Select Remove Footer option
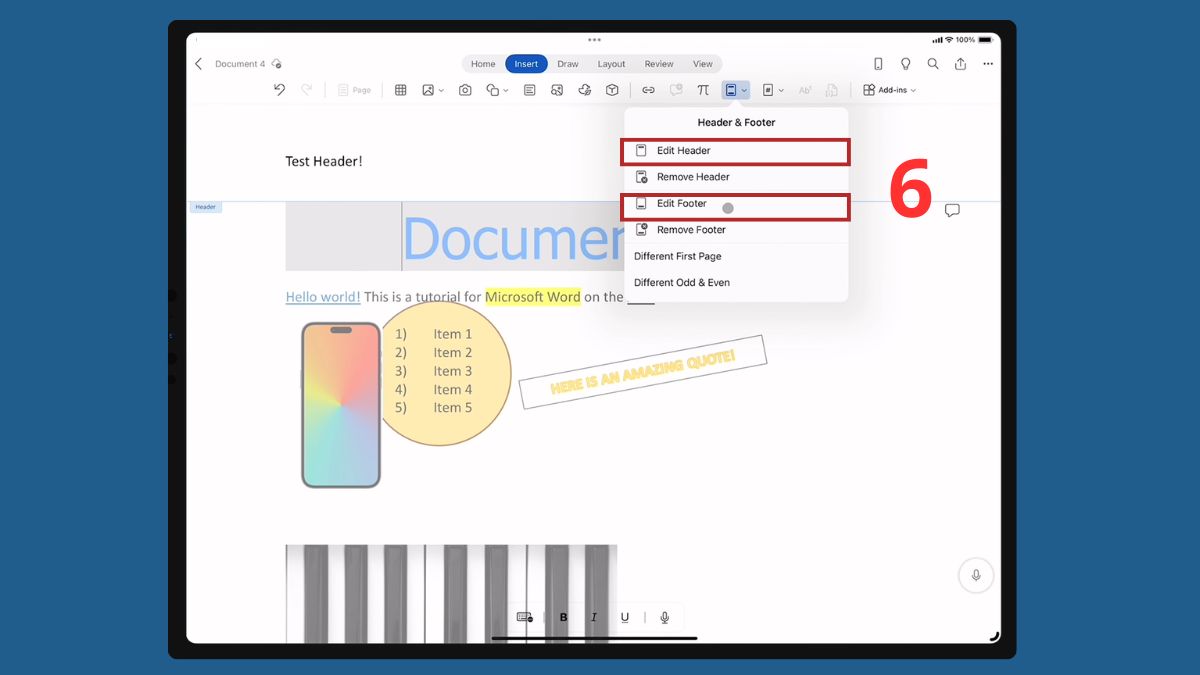 [736, 230]
